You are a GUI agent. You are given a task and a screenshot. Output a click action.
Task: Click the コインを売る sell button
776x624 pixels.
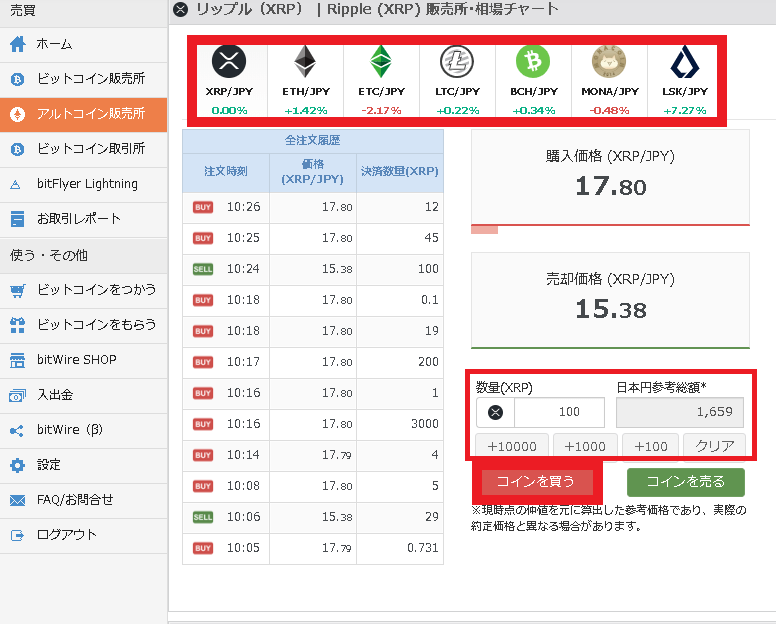(685, 482)
